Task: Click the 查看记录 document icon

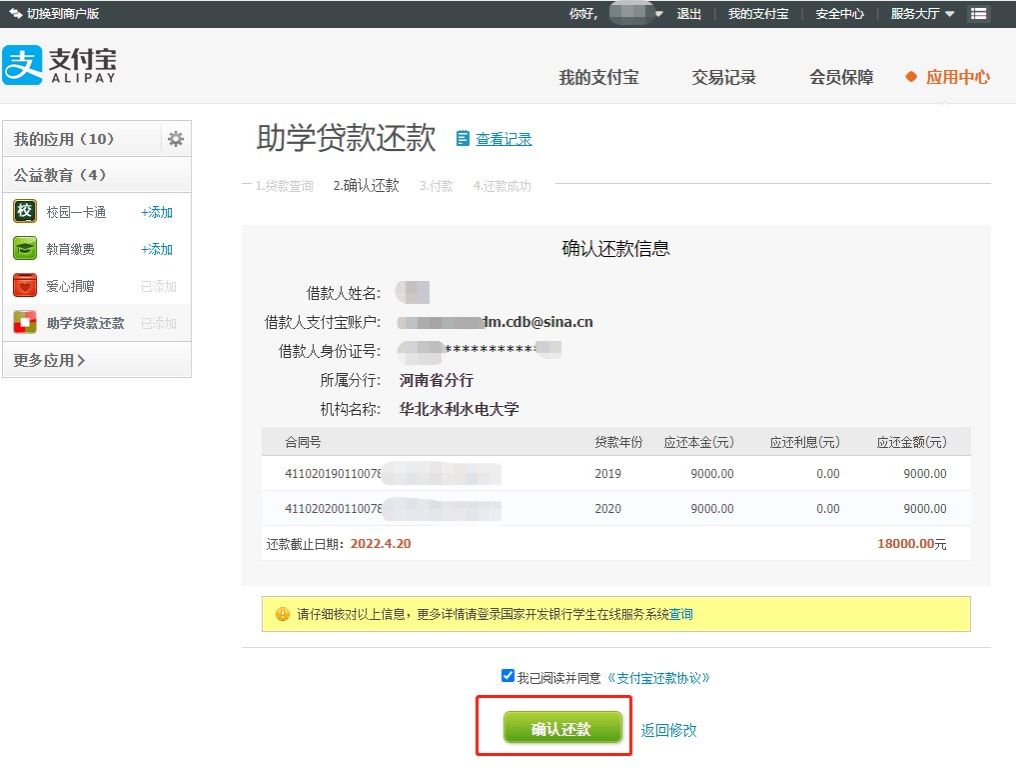Action: pos(463,138)
